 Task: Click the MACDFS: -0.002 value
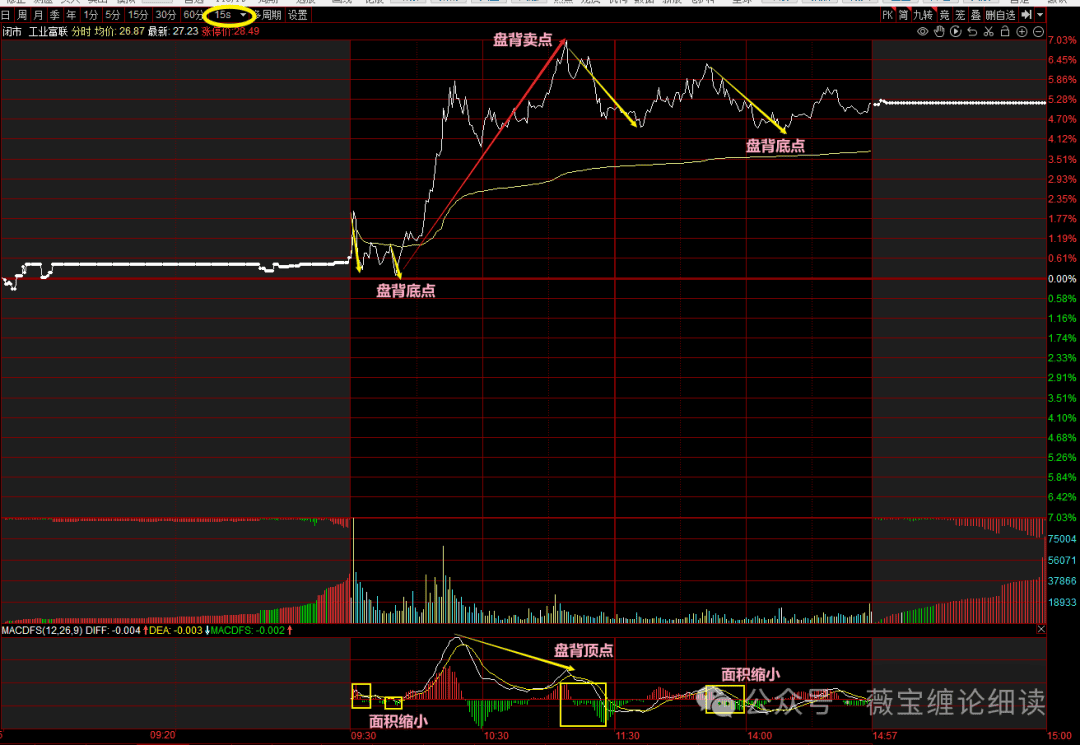click(247, 630)
